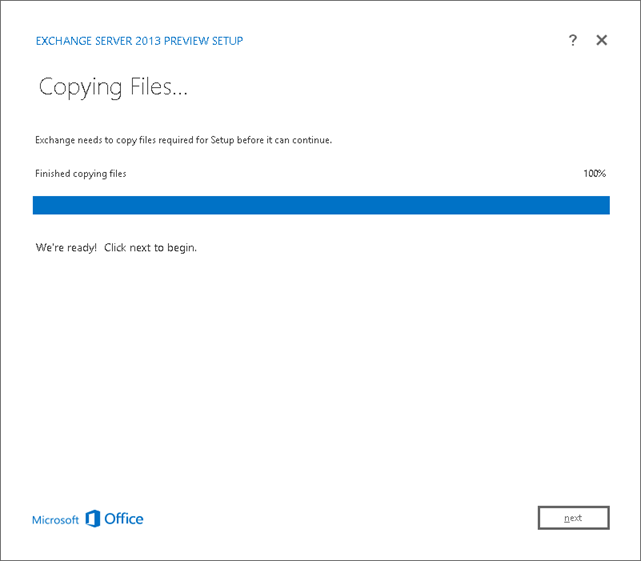Click the 100% progress label

pos(594,174)
